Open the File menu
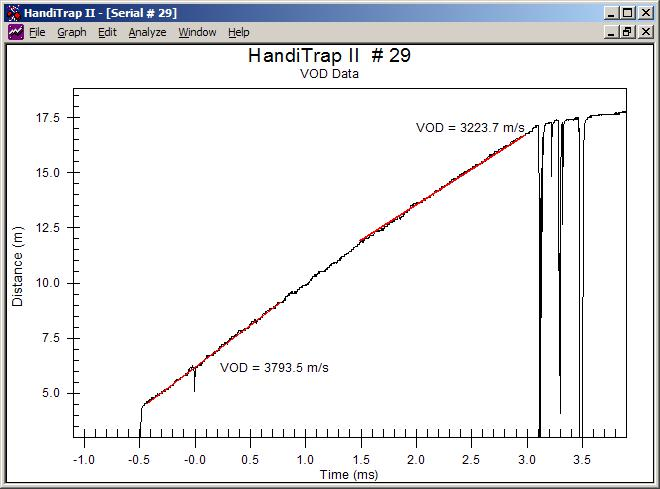 tap(38, 32)
